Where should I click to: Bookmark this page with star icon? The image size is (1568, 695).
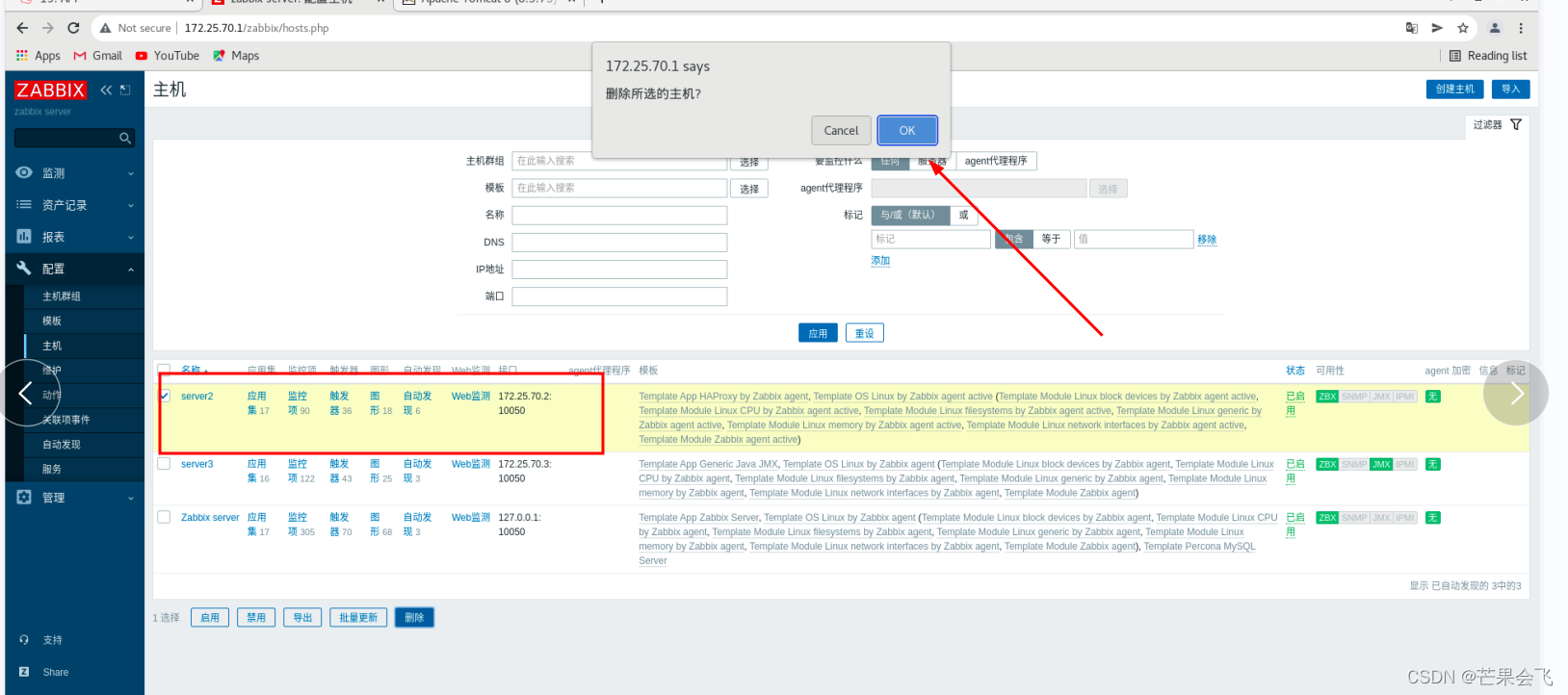(x=1463, y=28)
